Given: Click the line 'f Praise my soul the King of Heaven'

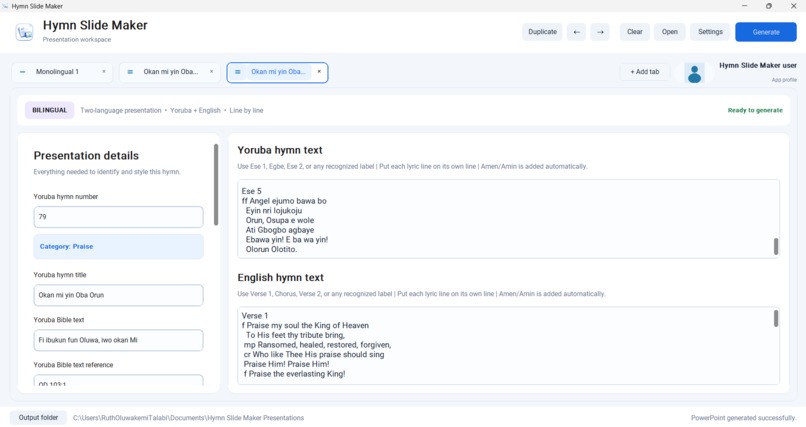Looking at the screenshot, I should click(x=305, y=326).
